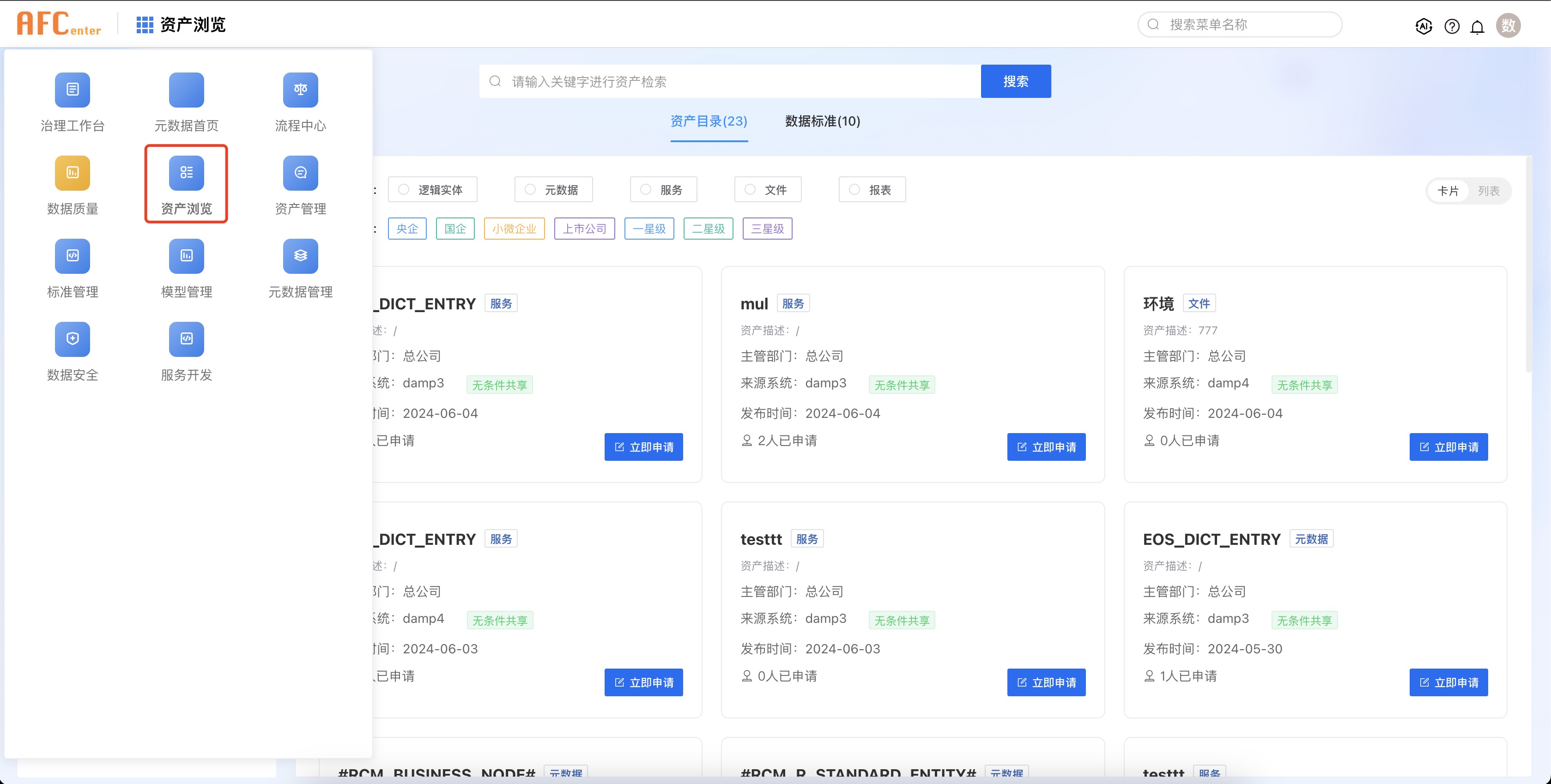Open the mul asset title
Image resolution: width=1551 pixels, height=784 pixels.
[754, 304]
